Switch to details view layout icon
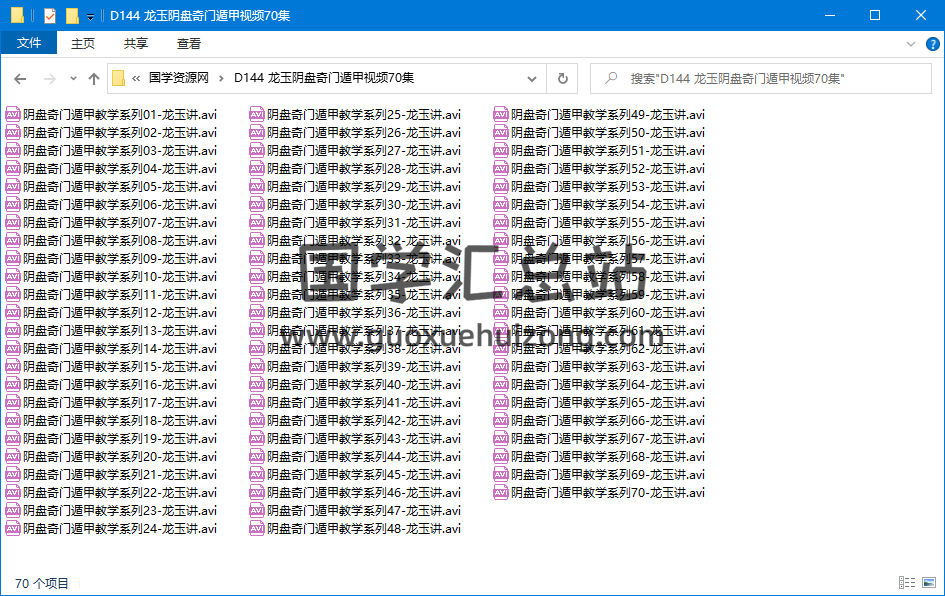Image resolution: width=945 pixels, height=596 pixels. 906,582
